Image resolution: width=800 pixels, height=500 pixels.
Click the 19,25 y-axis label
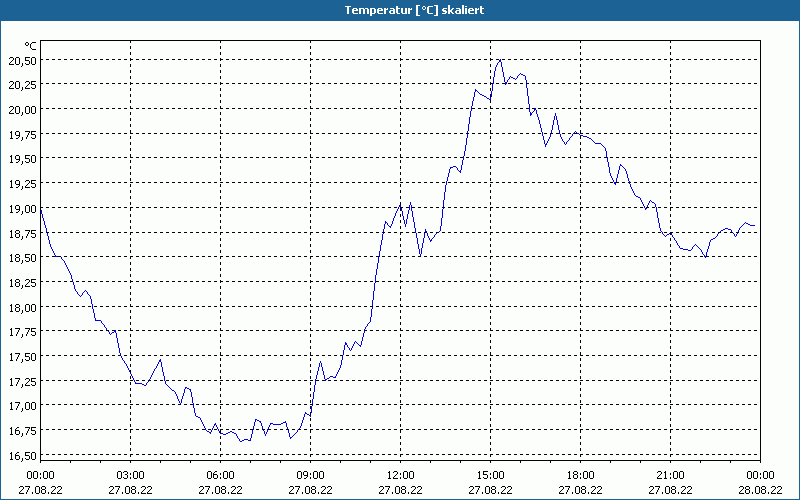[x=23, y=184]
